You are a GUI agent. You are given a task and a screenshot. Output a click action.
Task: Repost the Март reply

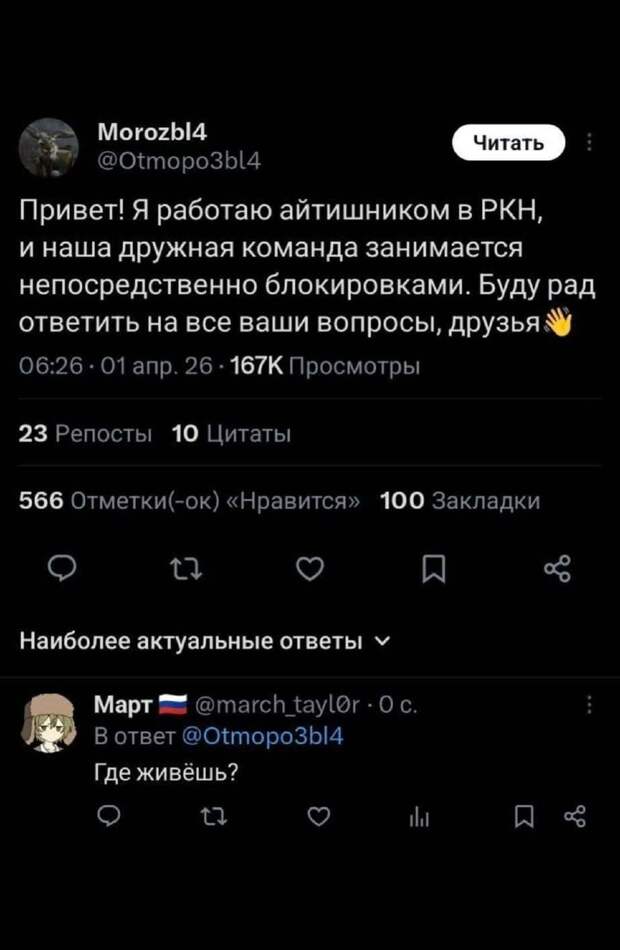click(211, 817)
